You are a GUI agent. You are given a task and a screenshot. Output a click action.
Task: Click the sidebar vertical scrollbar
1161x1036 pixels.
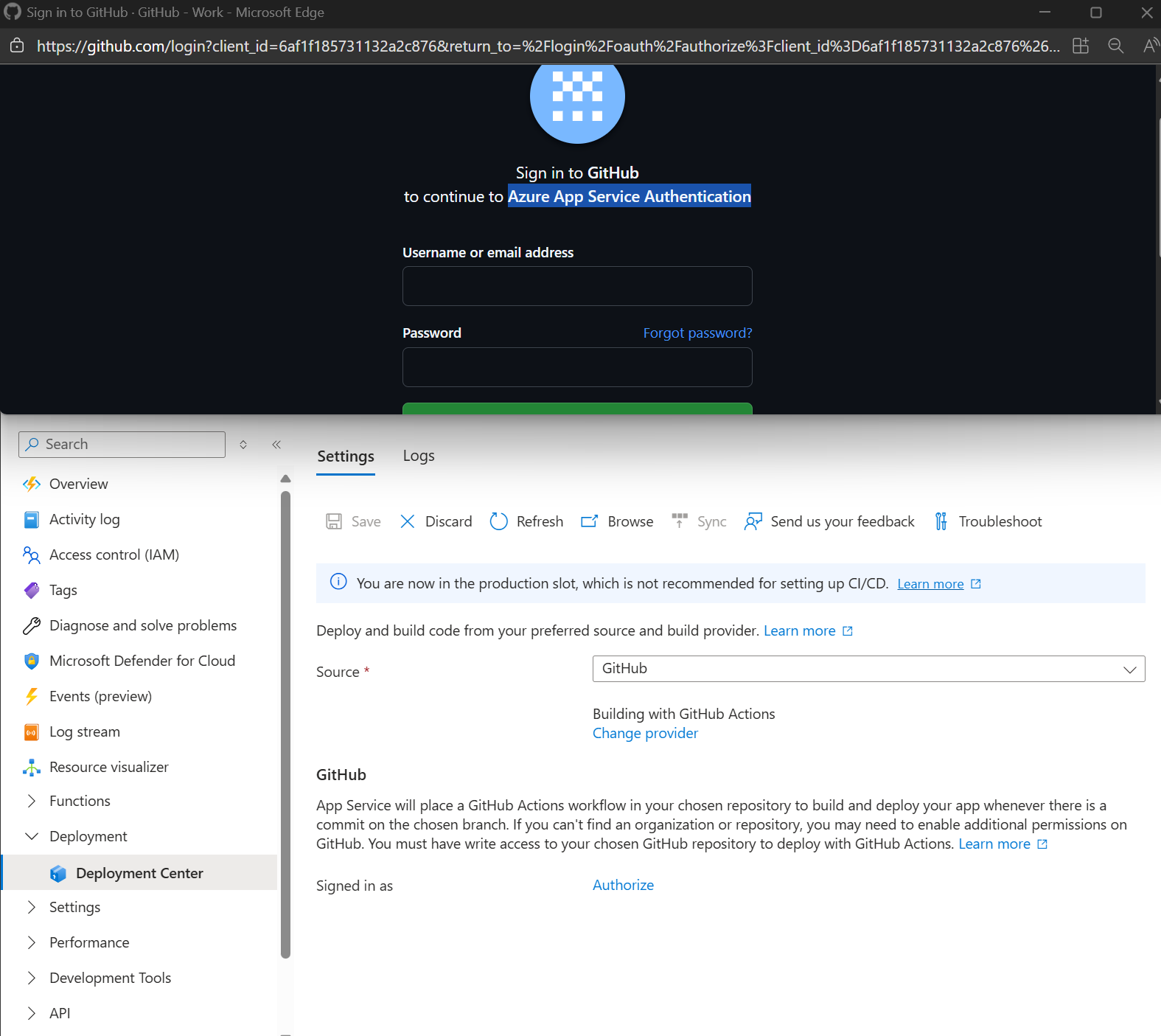[286, 723]
